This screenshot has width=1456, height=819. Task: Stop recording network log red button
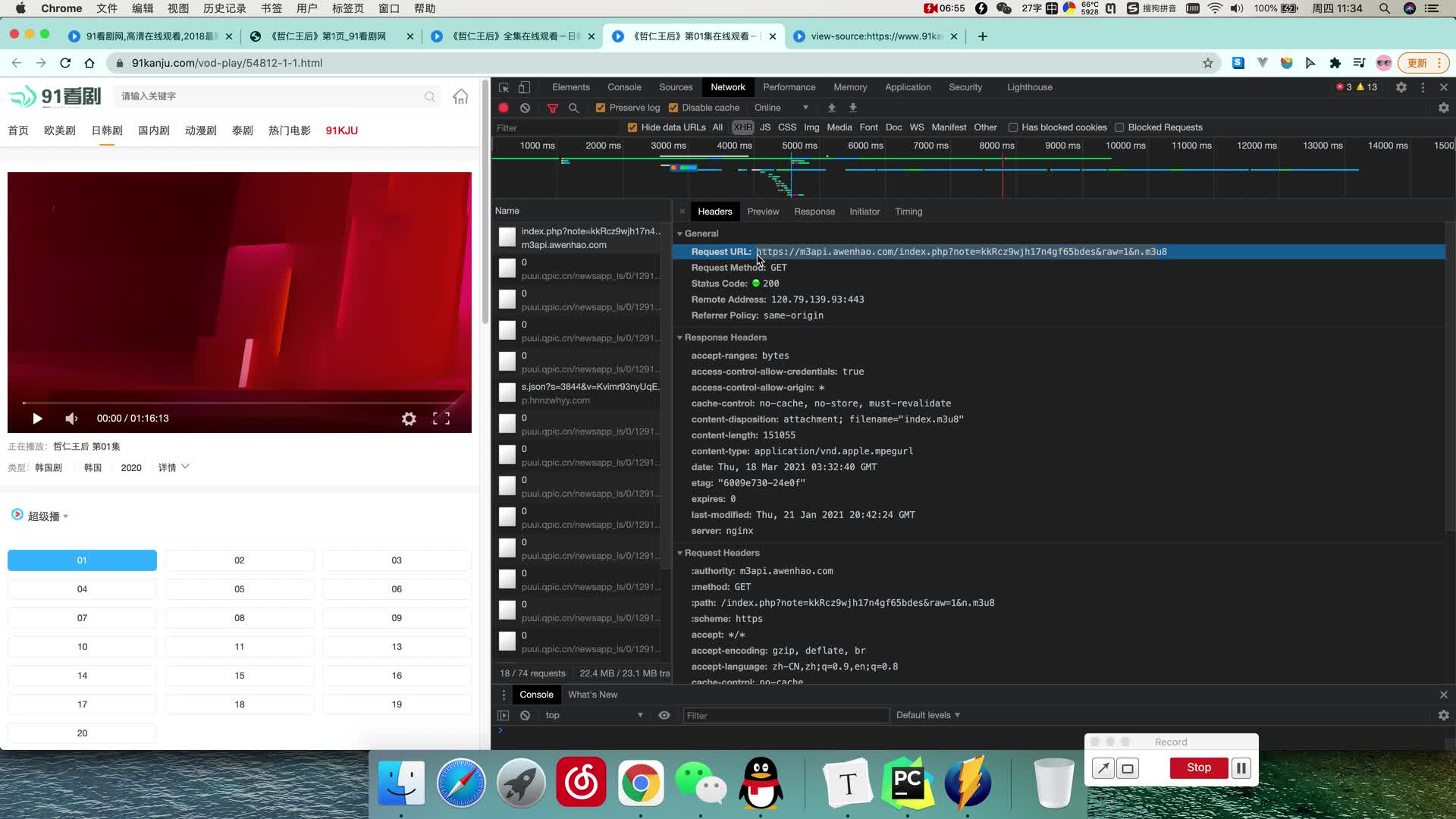pos(504,108)
